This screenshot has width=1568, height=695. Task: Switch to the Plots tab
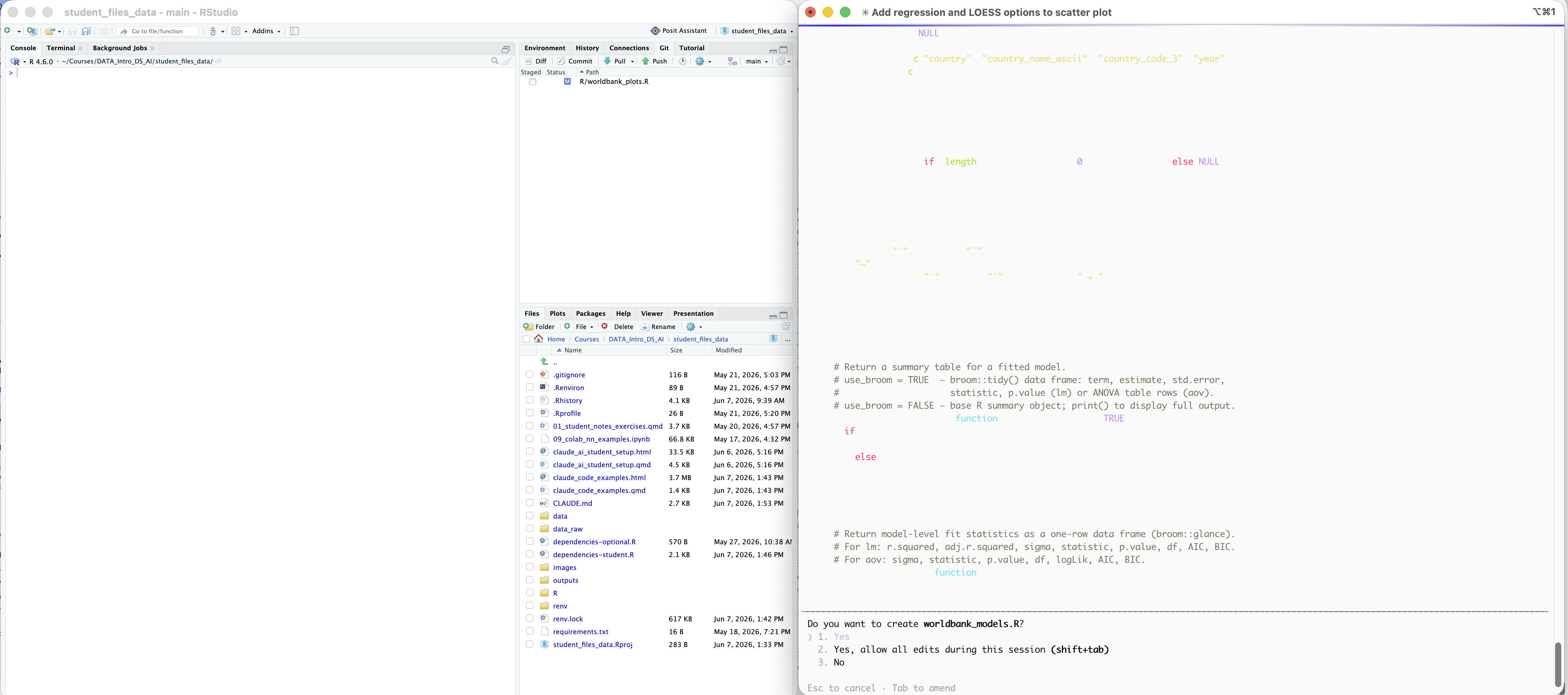point(557,314)
